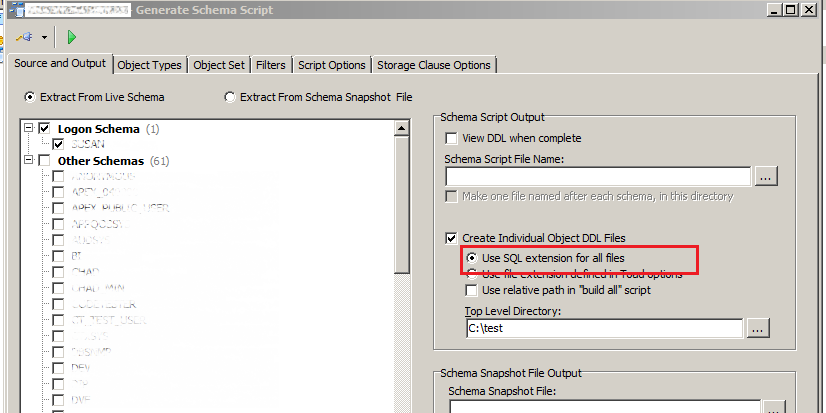Enable relative path in build all script

472,290
